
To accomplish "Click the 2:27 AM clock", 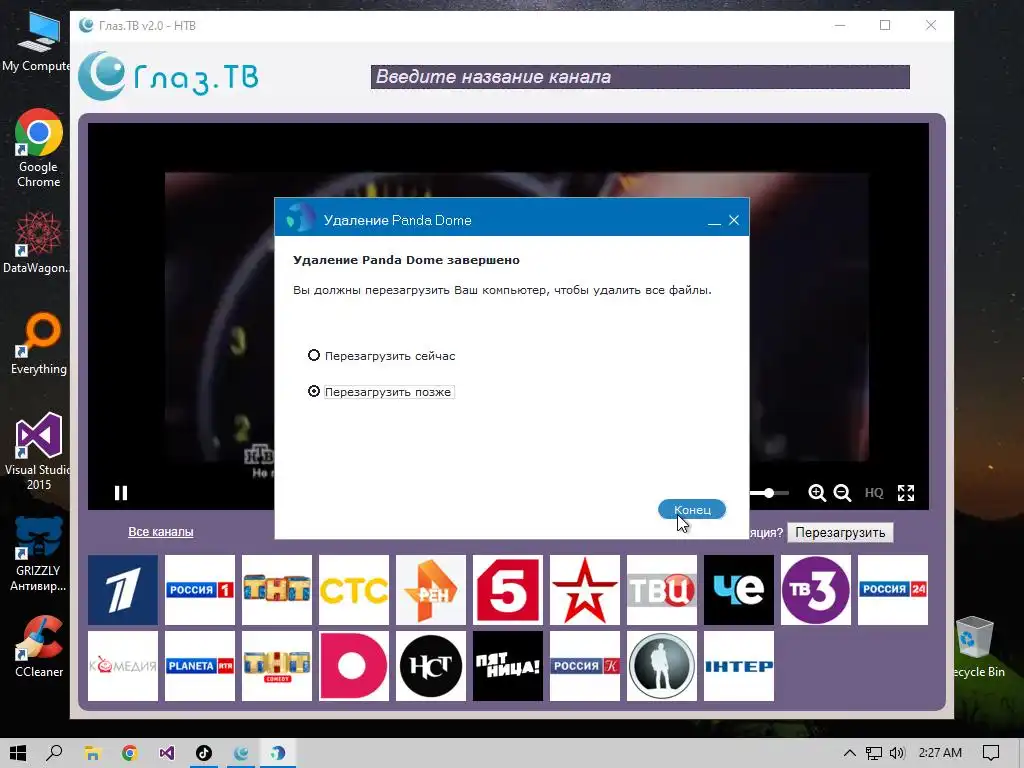I will pos(940,753).
